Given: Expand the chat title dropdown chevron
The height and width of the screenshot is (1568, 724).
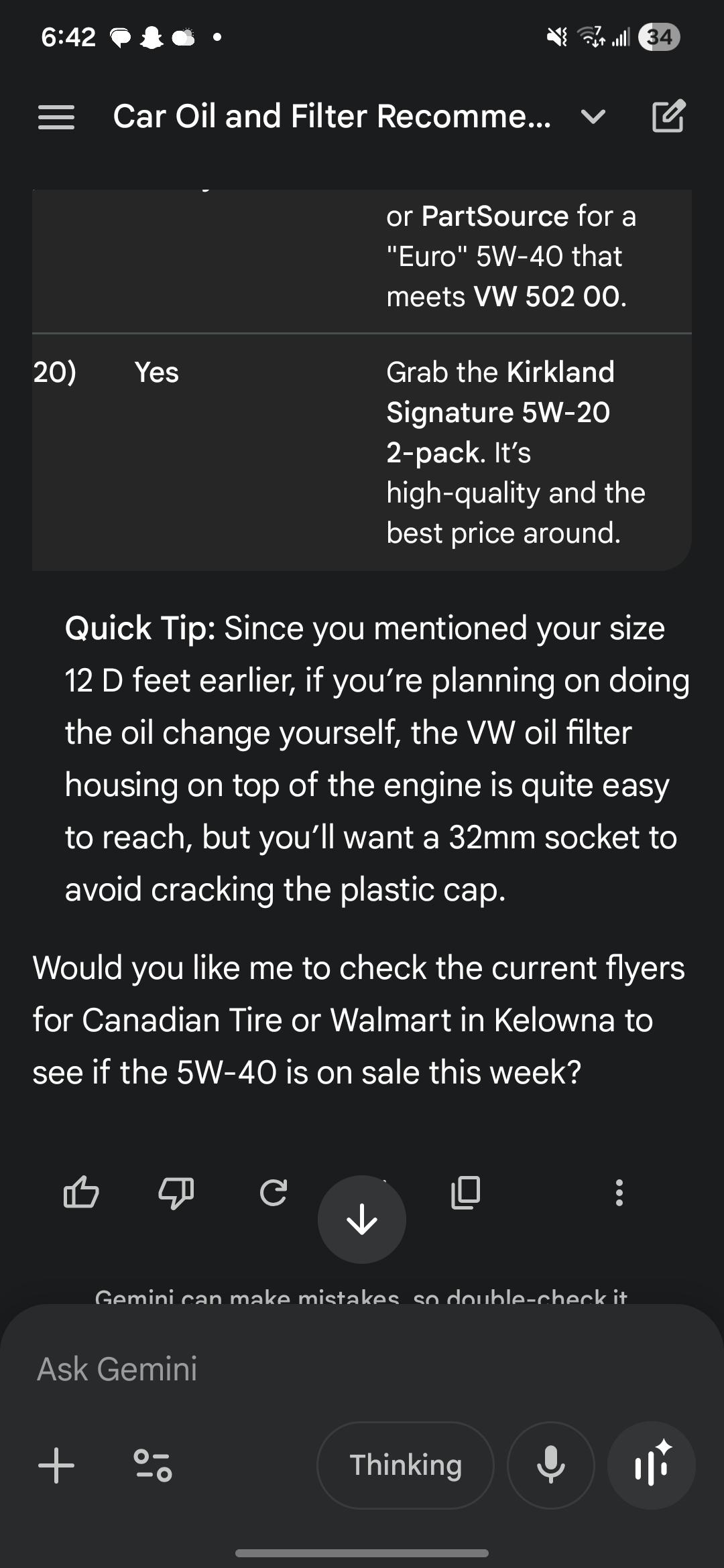Looking at the screenshot, I should (x=593, y=117).
